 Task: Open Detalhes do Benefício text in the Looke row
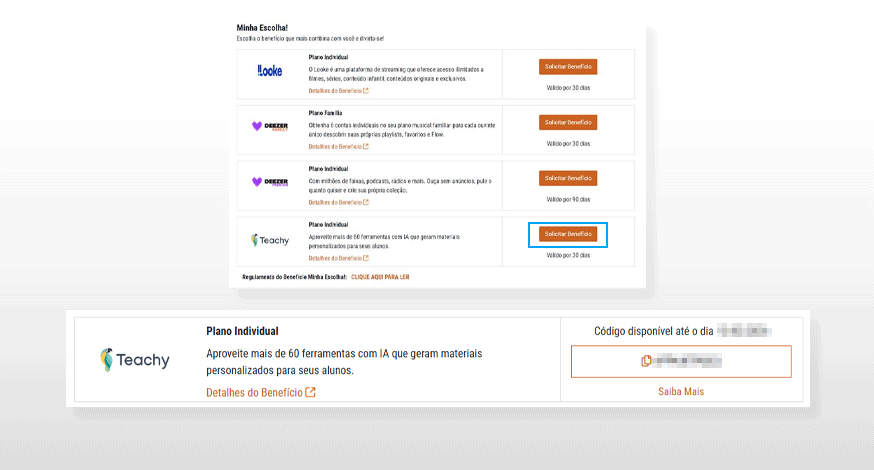(x=334, y=91)
